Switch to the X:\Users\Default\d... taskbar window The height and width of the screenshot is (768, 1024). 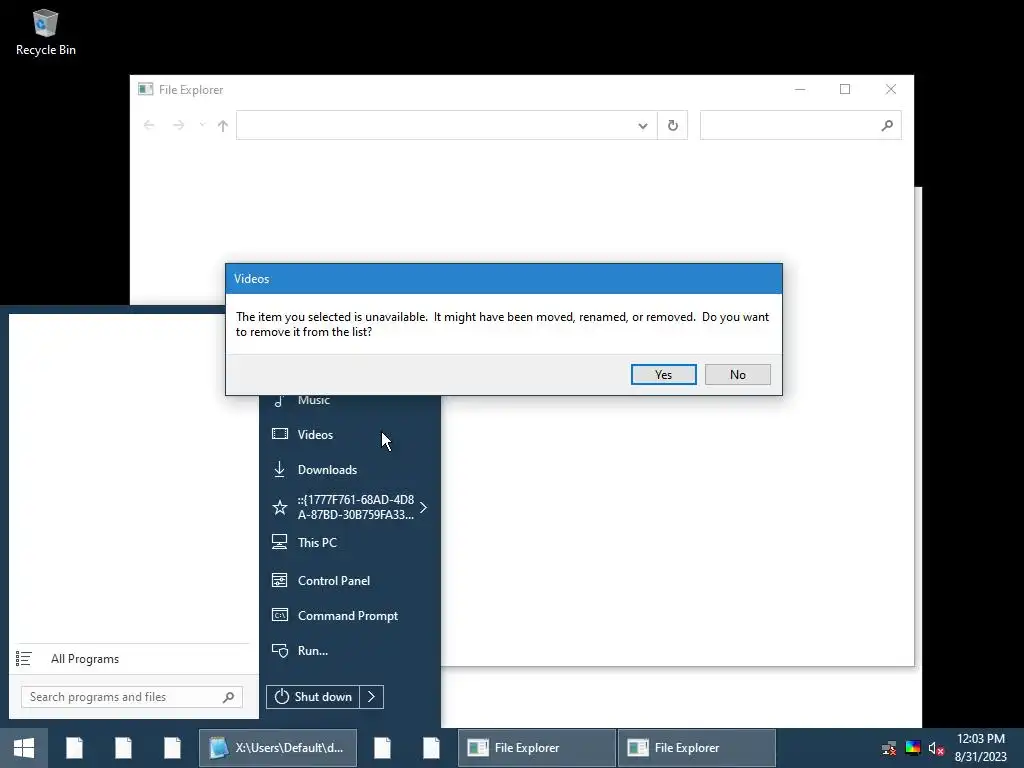pos(278,748)
